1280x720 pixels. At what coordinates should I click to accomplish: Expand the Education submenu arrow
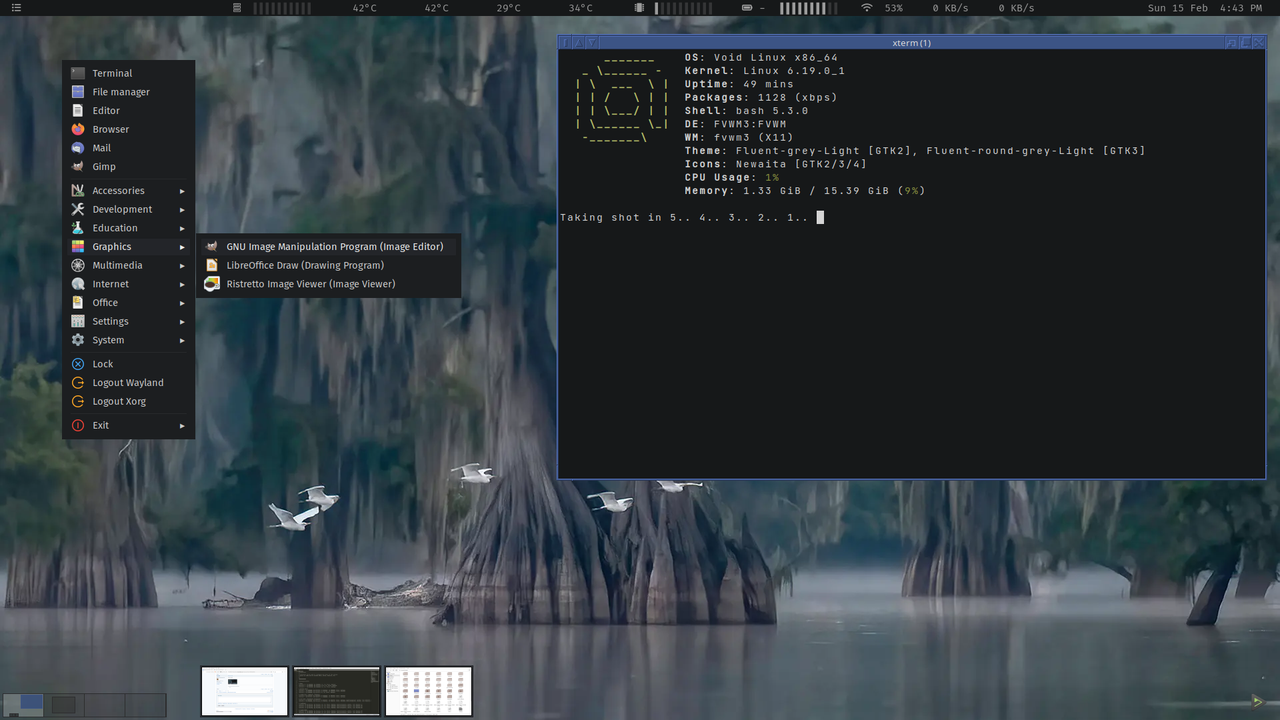pyautogui.click(x=182, y=228)
